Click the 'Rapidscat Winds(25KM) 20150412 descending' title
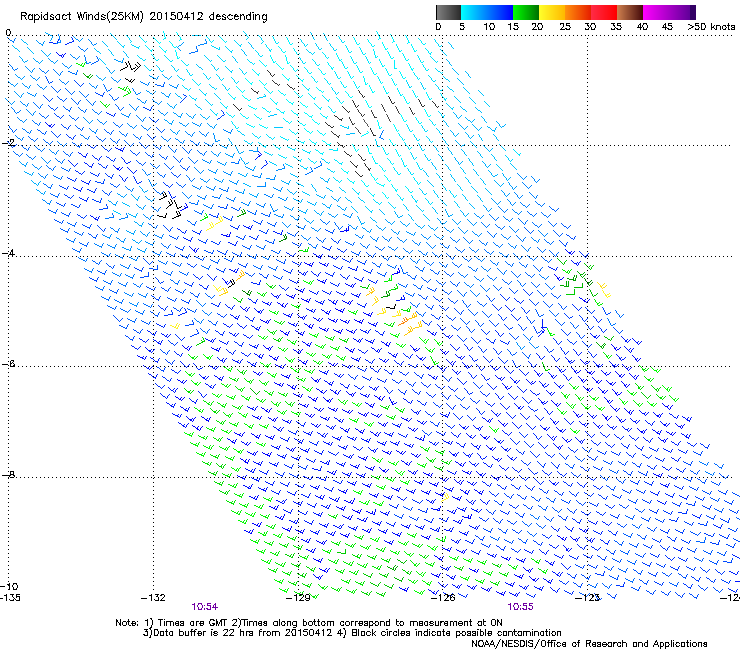Viewport: 740px width, 650px height. 143,17
